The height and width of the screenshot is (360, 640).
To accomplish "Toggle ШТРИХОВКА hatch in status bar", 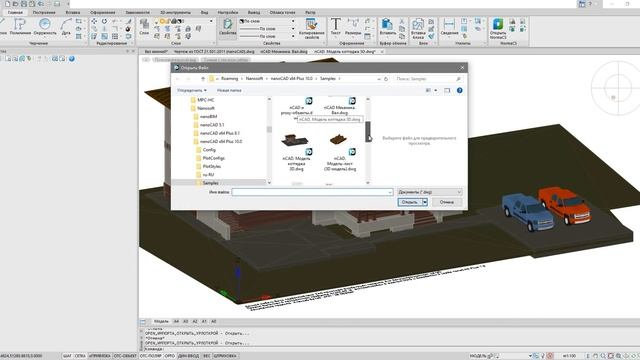I will 225,356.
